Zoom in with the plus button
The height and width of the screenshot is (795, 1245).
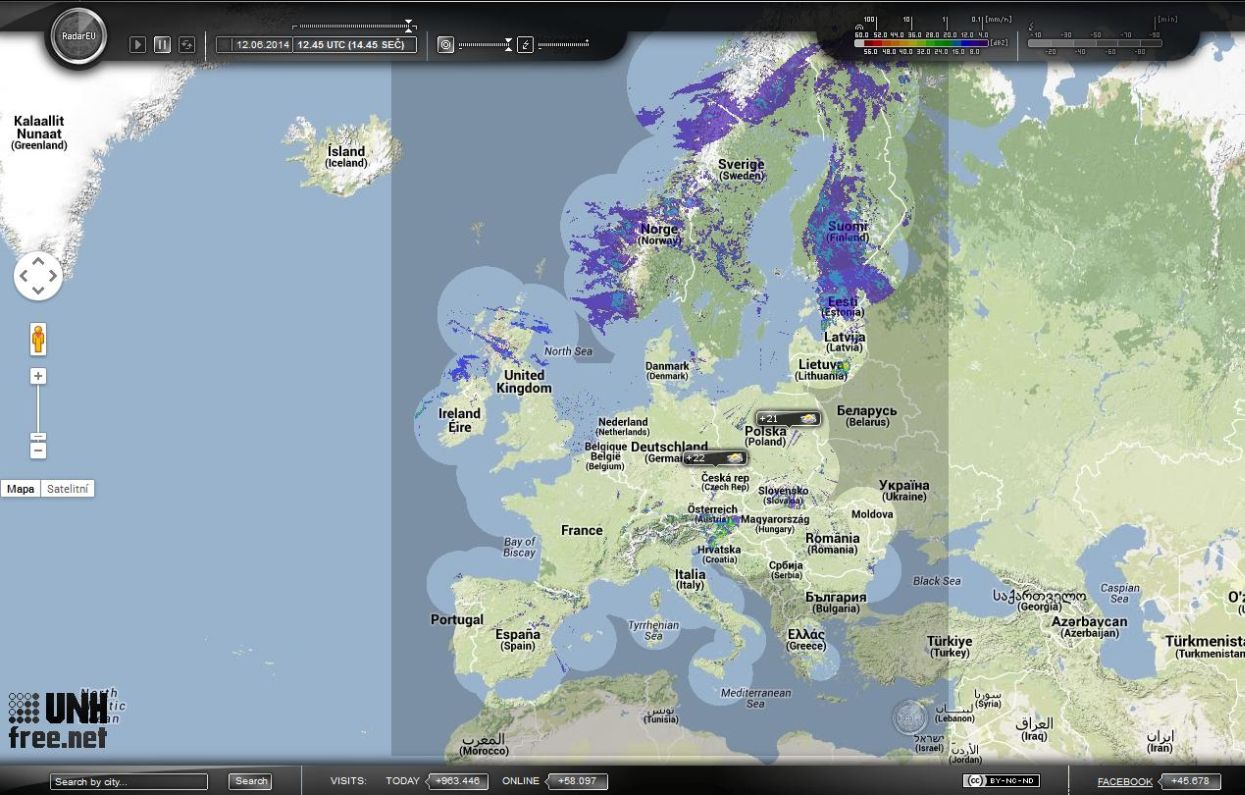[x=38, y=377]
